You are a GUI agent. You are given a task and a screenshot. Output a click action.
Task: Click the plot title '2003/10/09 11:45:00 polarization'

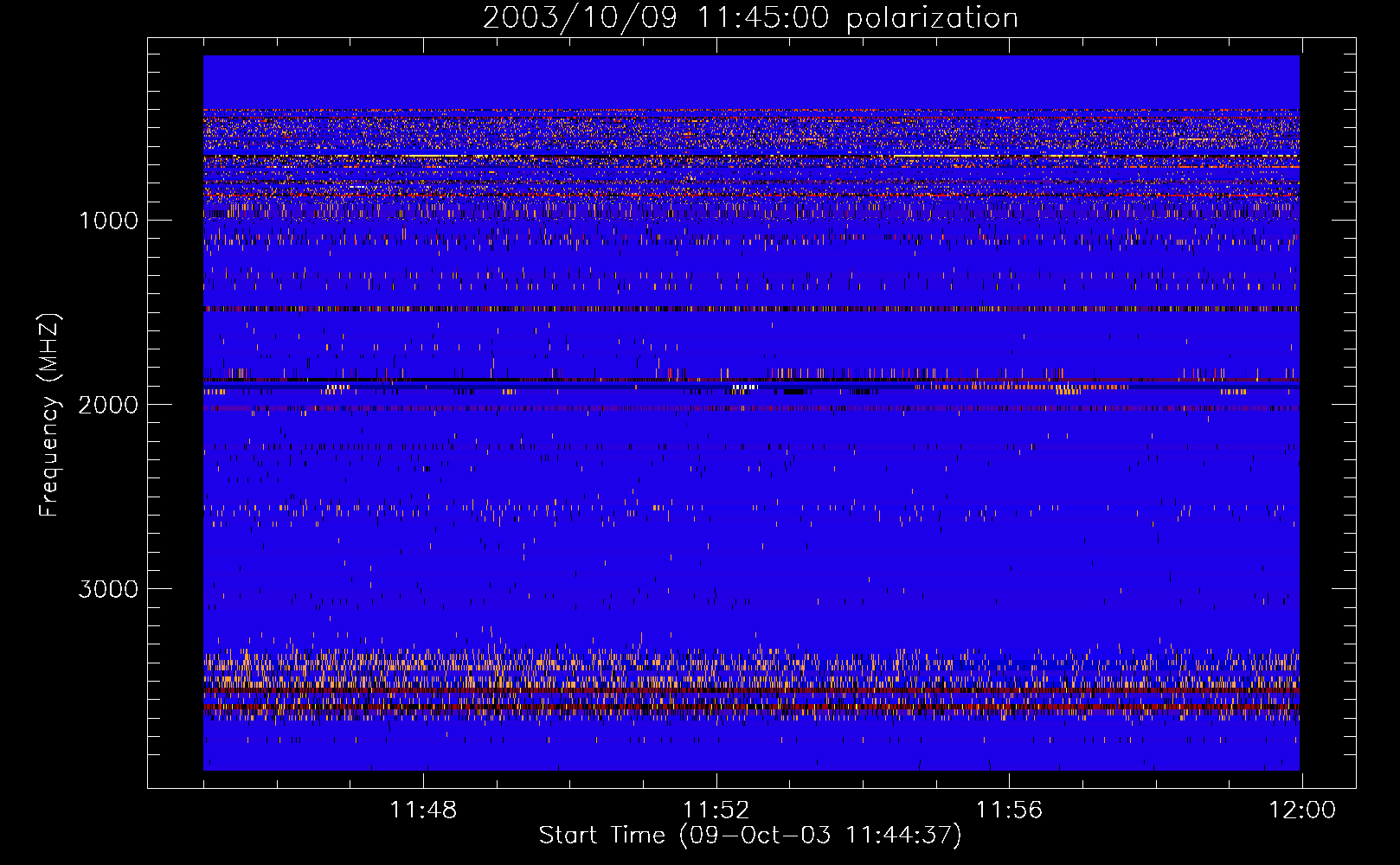click(750, 18)
